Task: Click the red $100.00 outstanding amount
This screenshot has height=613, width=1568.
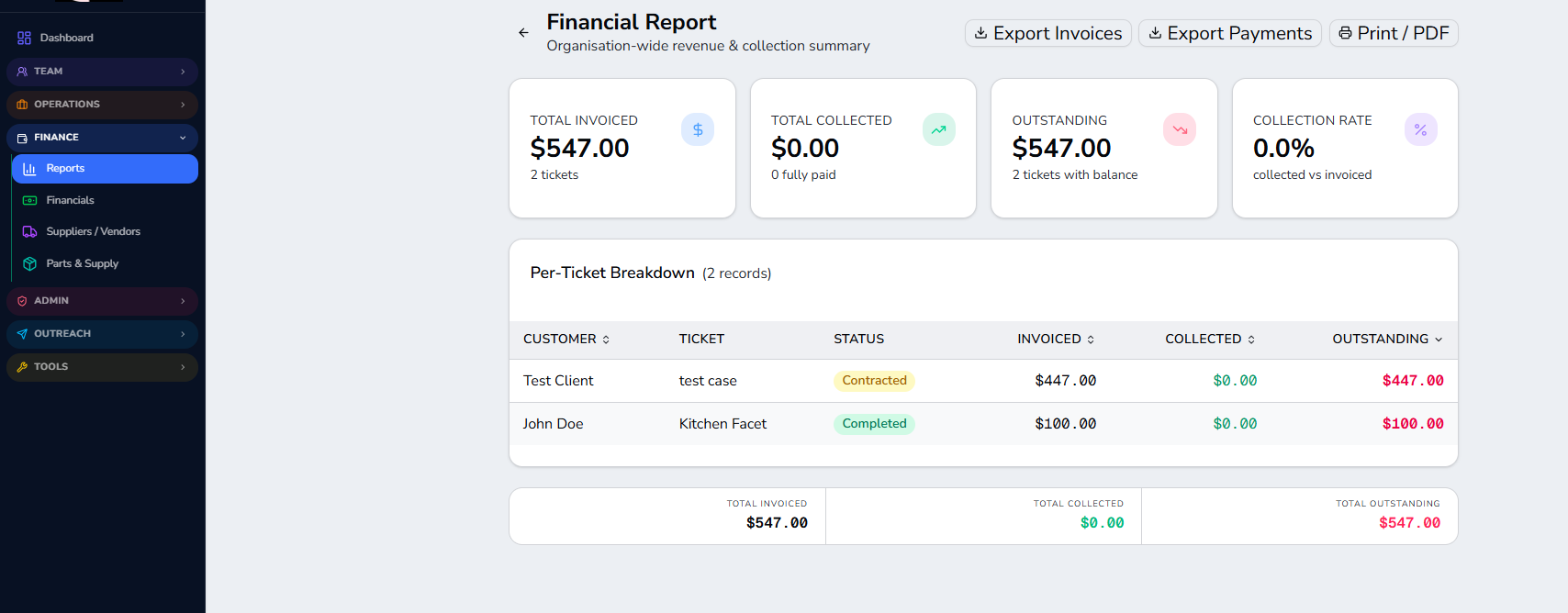Action: 1413,424
